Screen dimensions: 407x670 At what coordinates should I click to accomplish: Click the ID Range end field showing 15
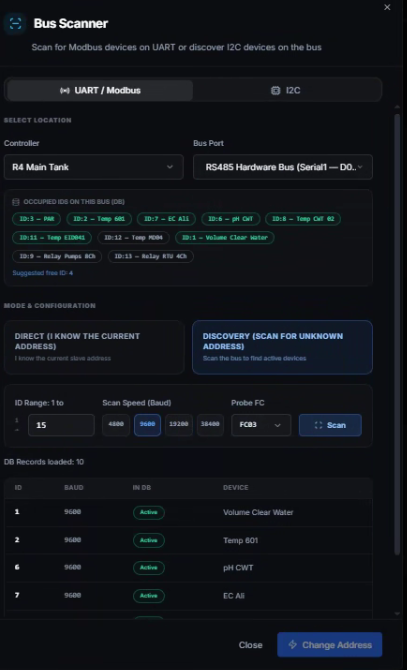click(61, 425)
